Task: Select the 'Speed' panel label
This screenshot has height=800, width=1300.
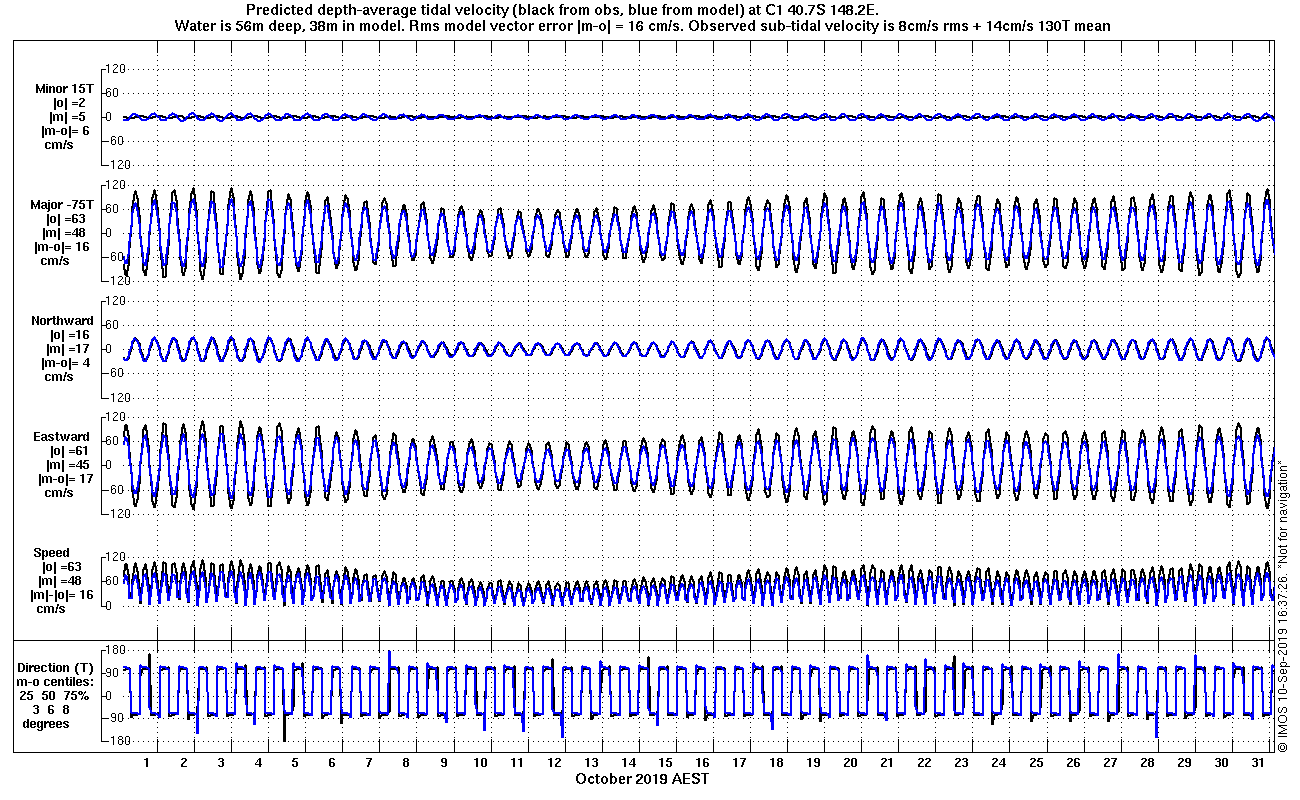Action: click(x=52, y=553)
